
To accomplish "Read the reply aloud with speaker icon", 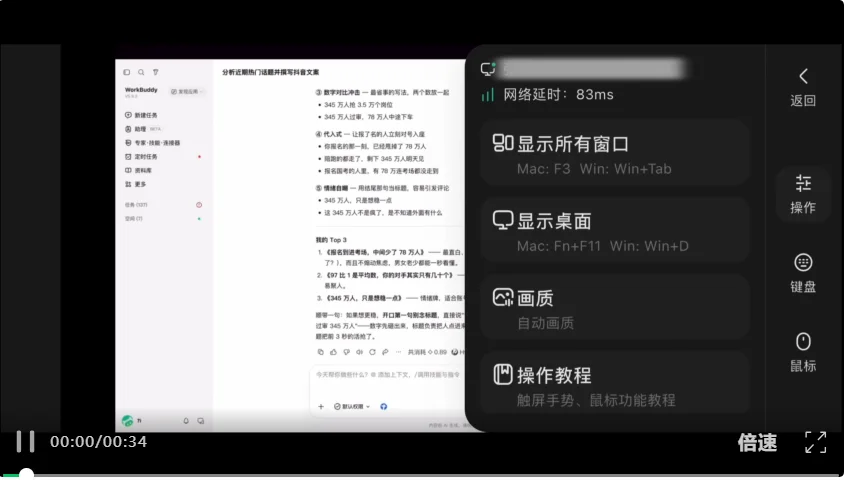I will pyautogui.click(x=360, y=352).
